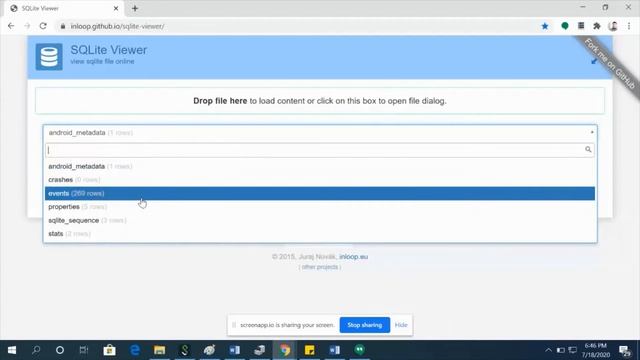Hide the screen sharing notification bar
Image resolution: width=640 pixels, height=360 pixels.
click(401, 325)
